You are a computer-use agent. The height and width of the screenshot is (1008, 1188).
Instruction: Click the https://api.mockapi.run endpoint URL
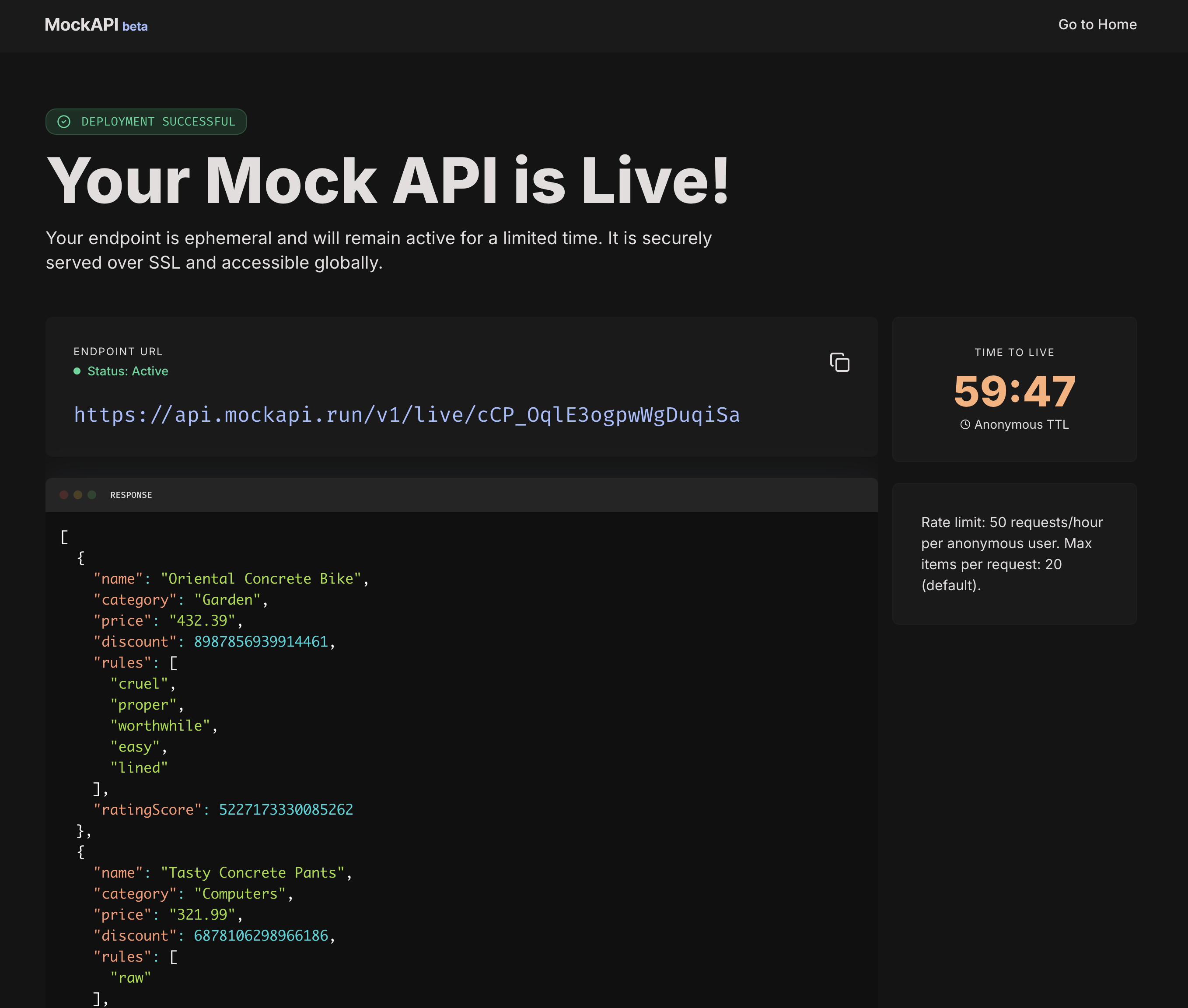point(407,415)
